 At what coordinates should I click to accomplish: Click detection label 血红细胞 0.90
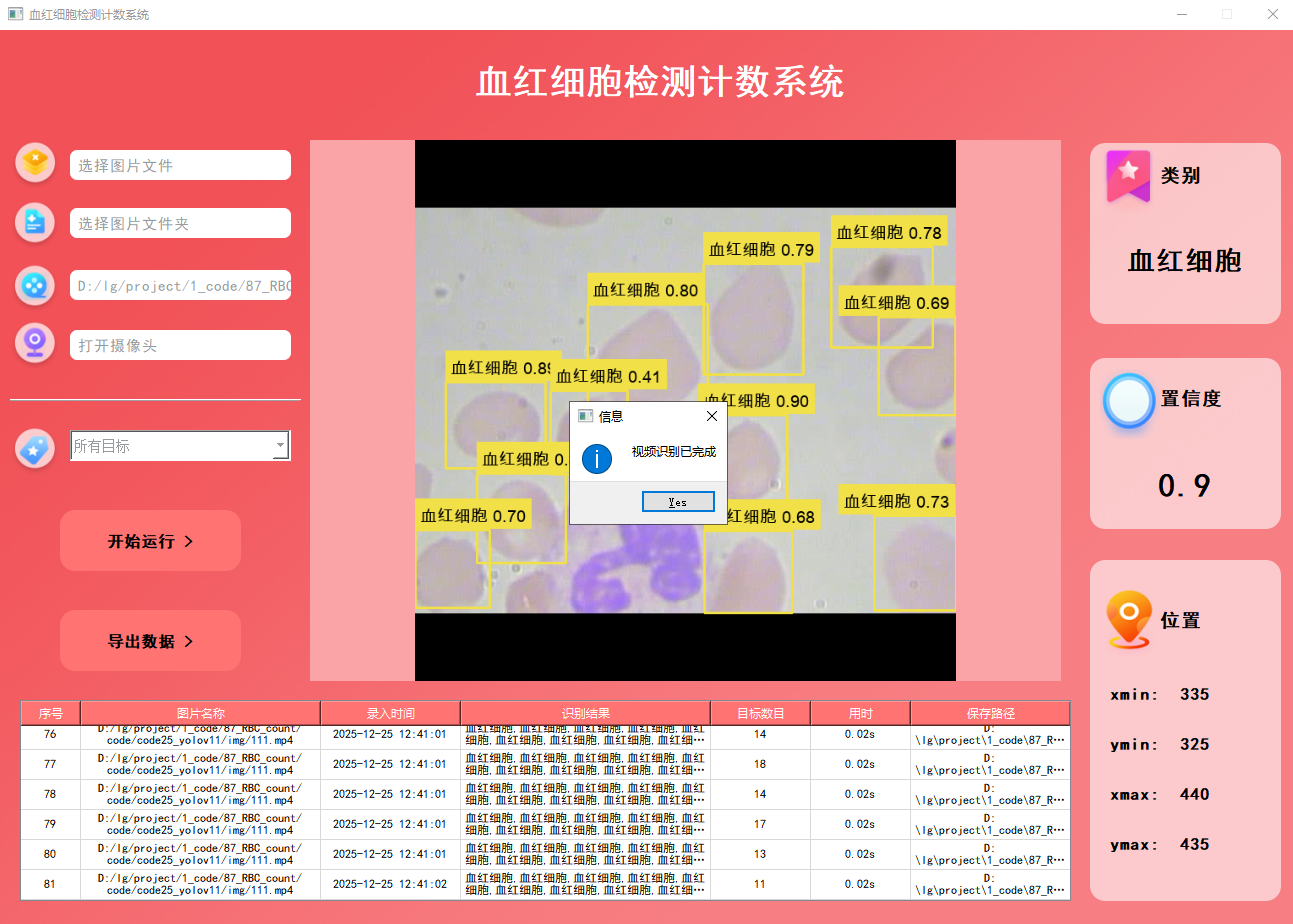756,401
